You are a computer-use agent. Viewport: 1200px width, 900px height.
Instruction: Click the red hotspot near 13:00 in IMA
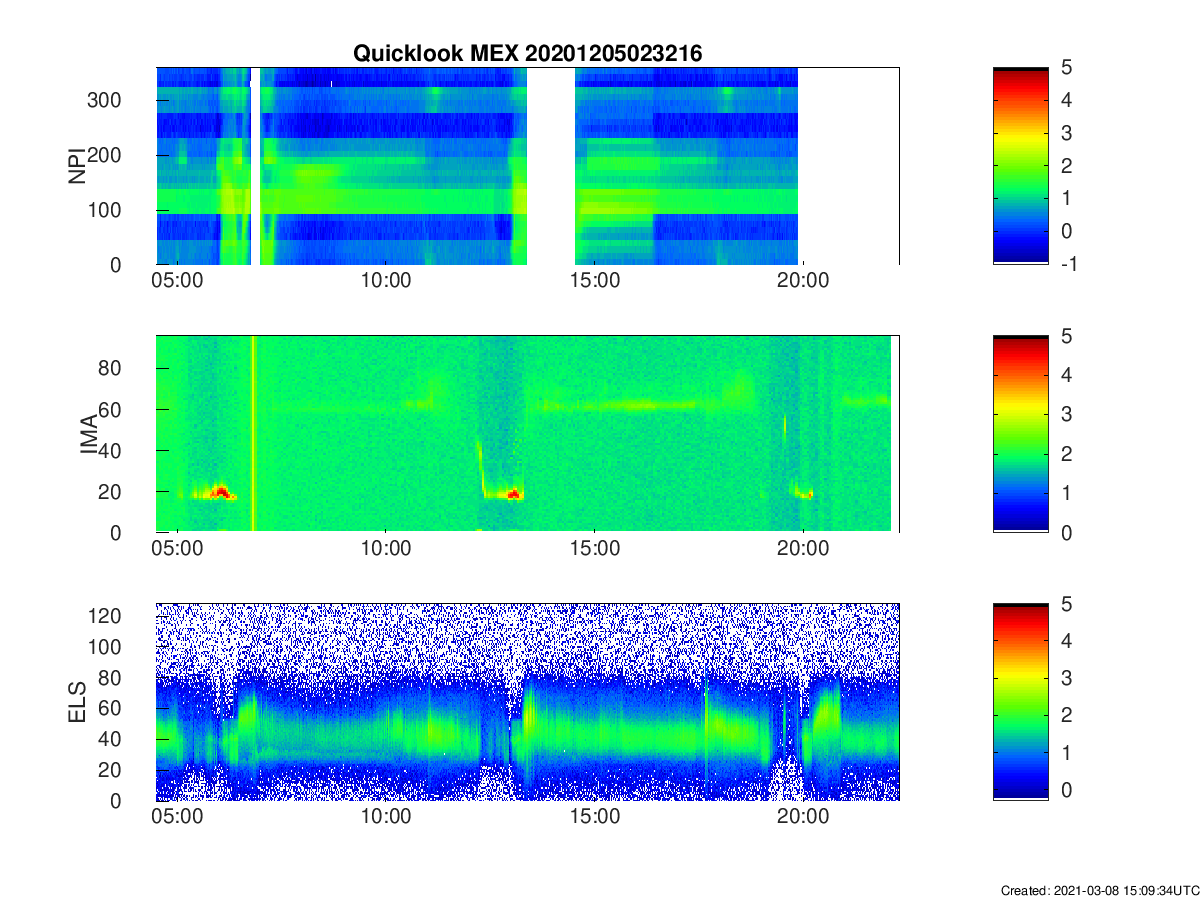(x=514, y=493)
